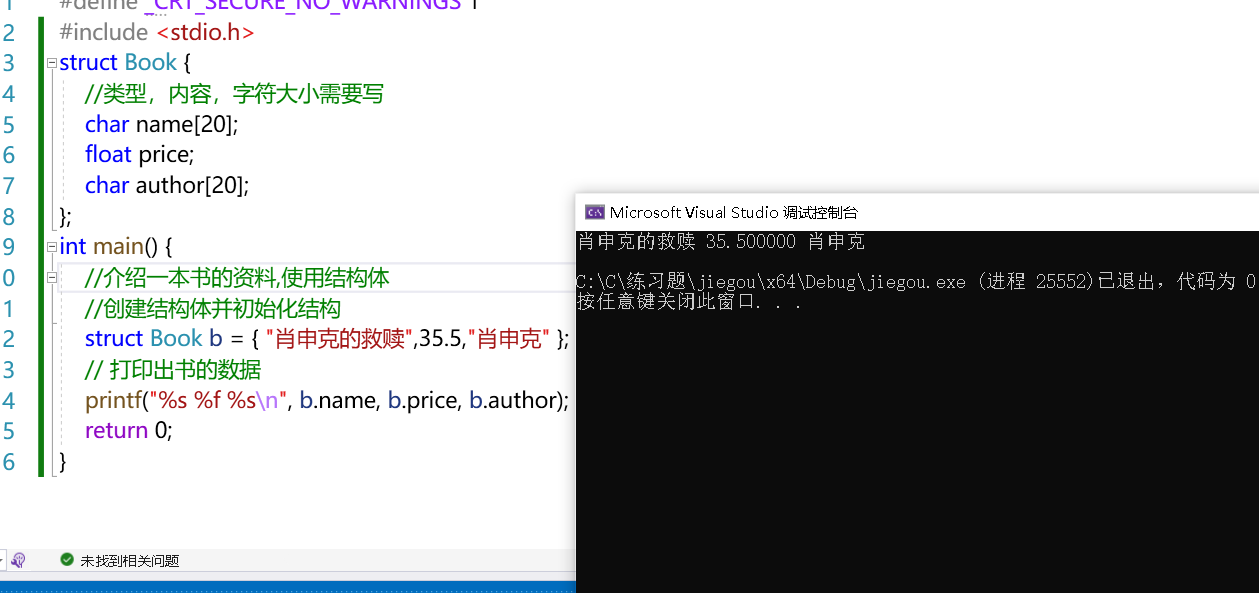Click line number 7 in the gutter

[9, 186]
